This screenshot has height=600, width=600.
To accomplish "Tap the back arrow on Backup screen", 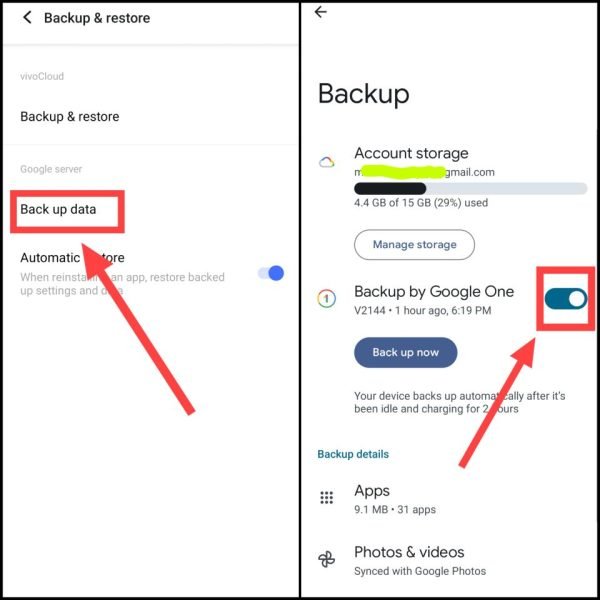I will point(320,12).
